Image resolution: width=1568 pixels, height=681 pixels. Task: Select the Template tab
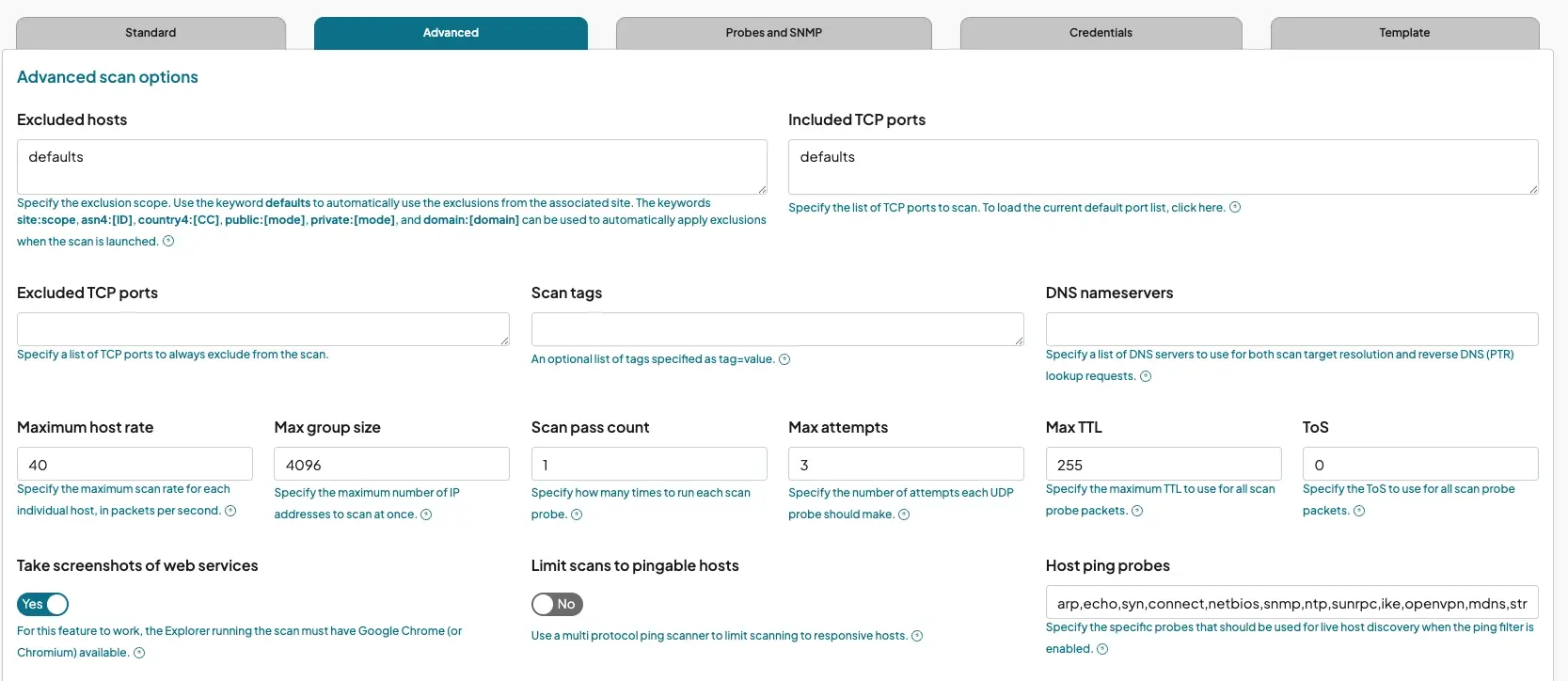tap(1404, 33)
